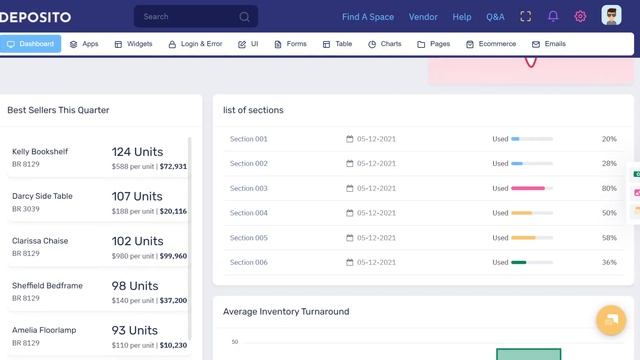Click calendar icon in Section 001 row
Viewport: 640px width, 360px height.
(x=349, y=139)
